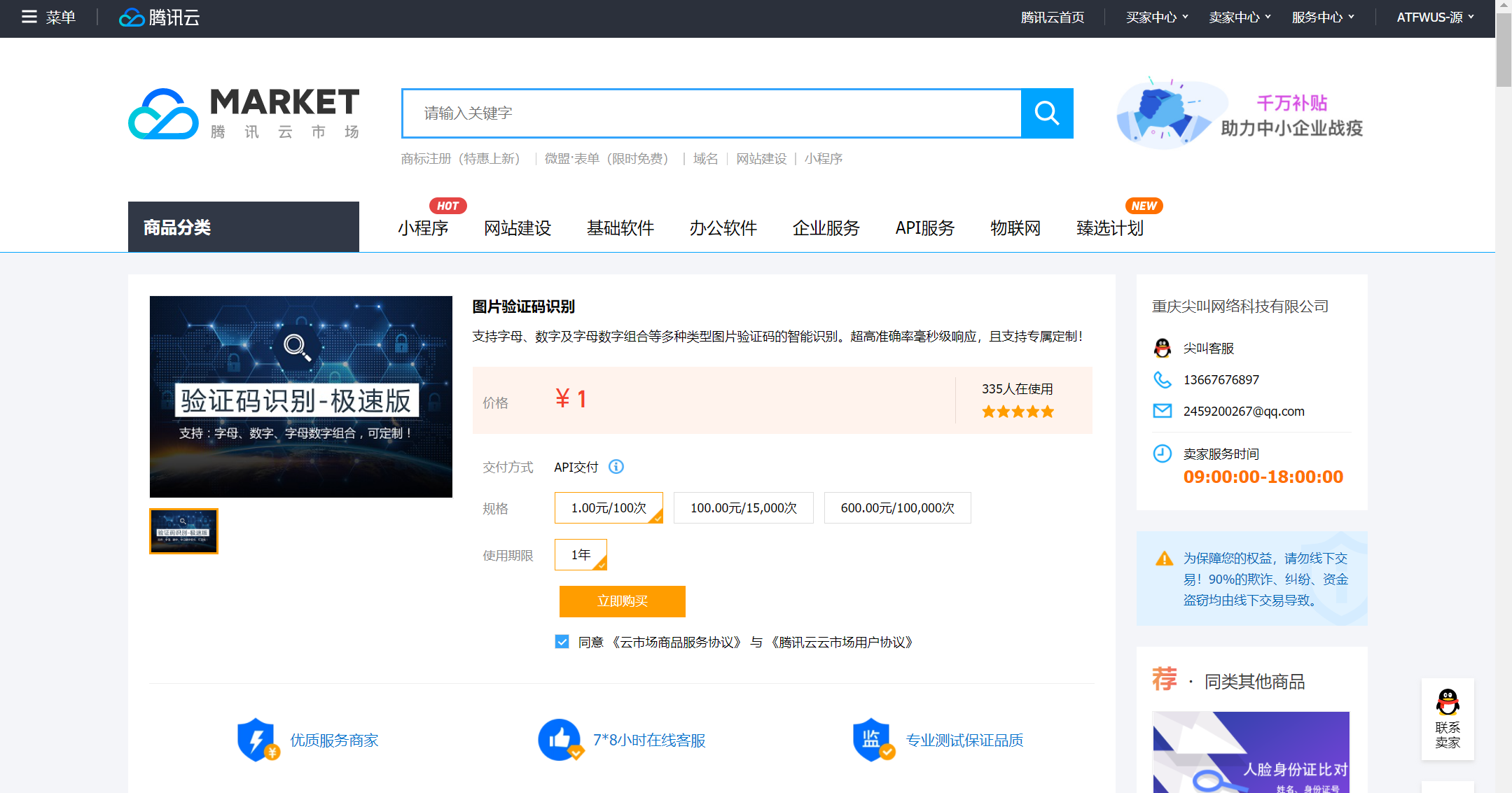Click the QQ penguin 尖叫客服 icon
Screen dimensions: 1512x793
(1162, 348)
